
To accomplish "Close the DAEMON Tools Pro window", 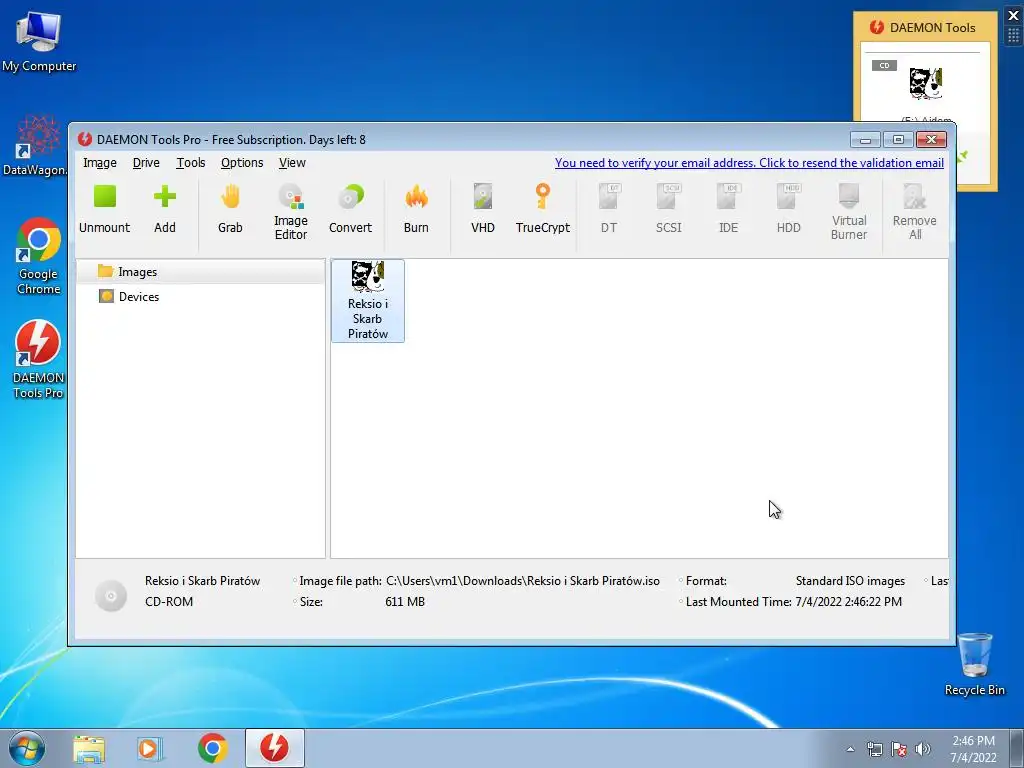I will click(931, 140).
